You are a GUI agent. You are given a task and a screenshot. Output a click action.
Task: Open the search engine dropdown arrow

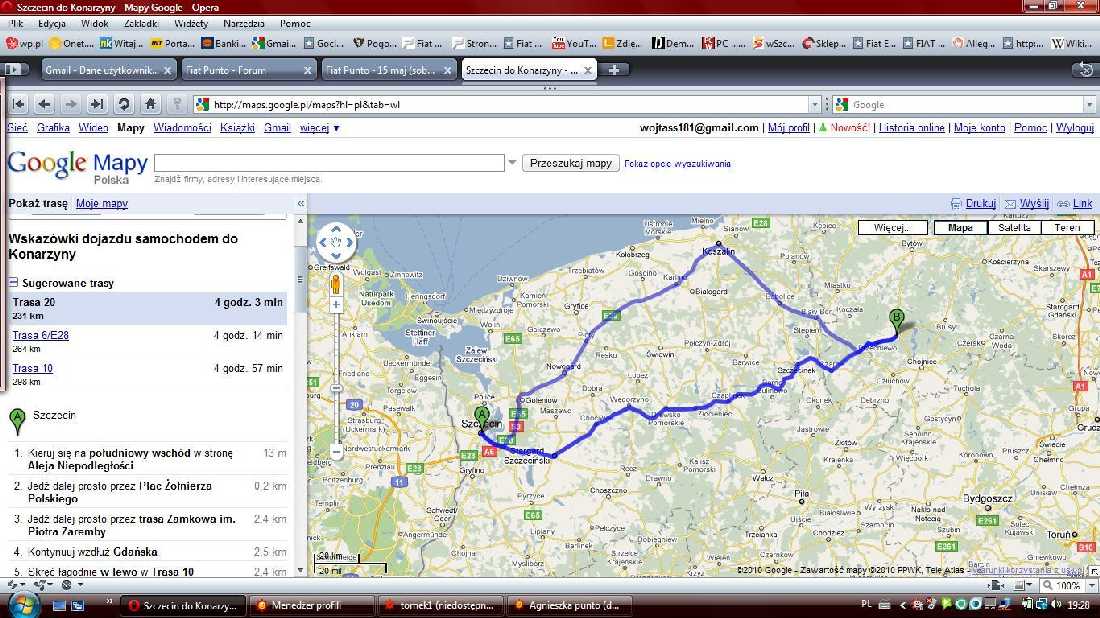(1089, 105)
